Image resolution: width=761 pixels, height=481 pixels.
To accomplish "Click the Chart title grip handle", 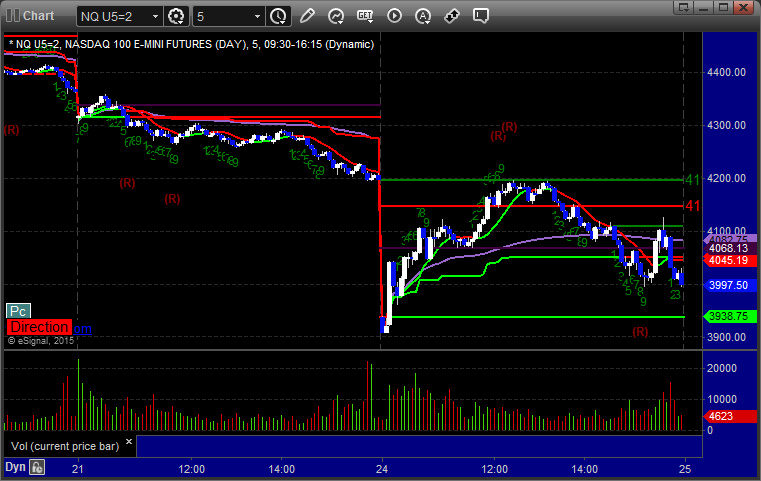I will coord(13,16).
